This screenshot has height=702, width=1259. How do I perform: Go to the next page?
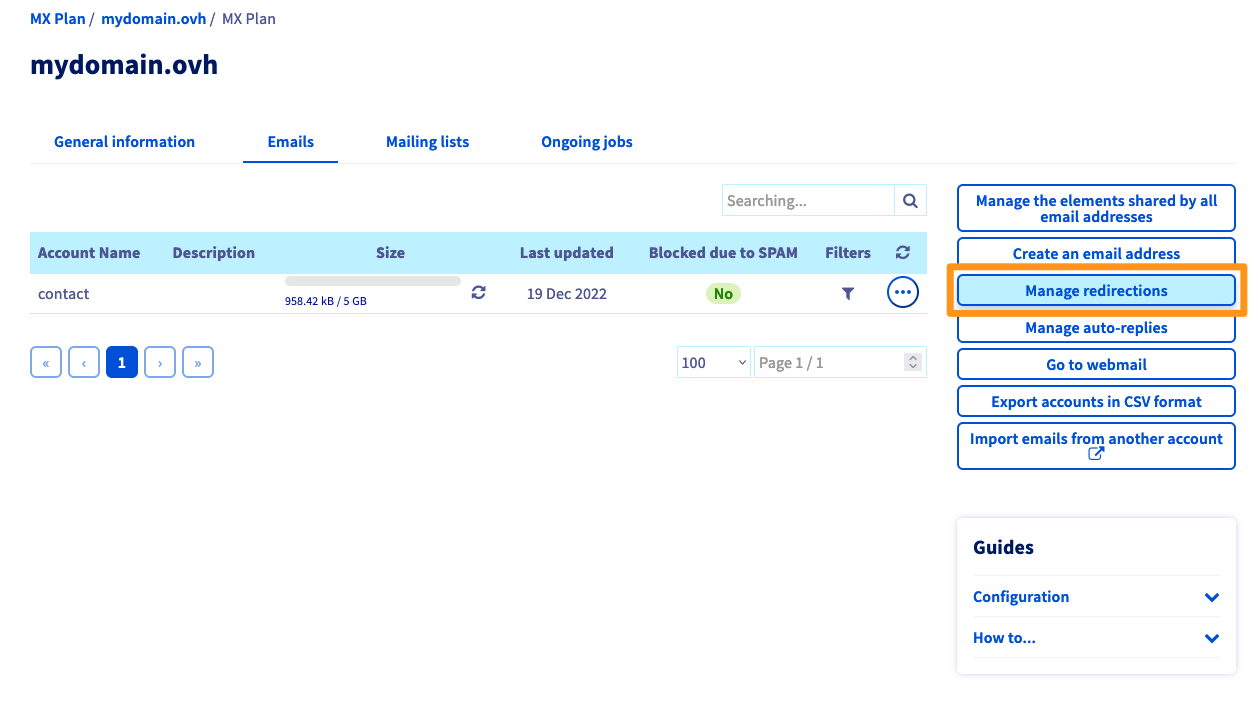coord(160,363)
